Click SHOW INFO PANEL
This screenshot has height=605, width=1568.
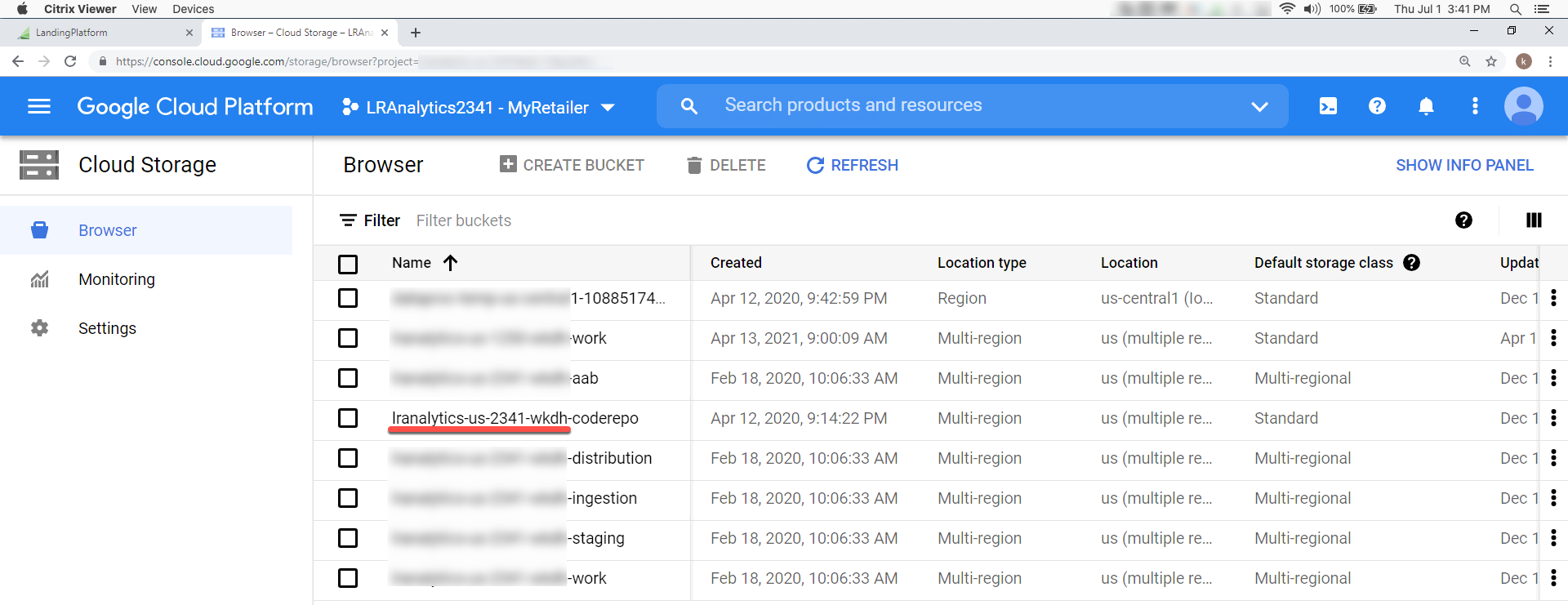click(1464, 165)
